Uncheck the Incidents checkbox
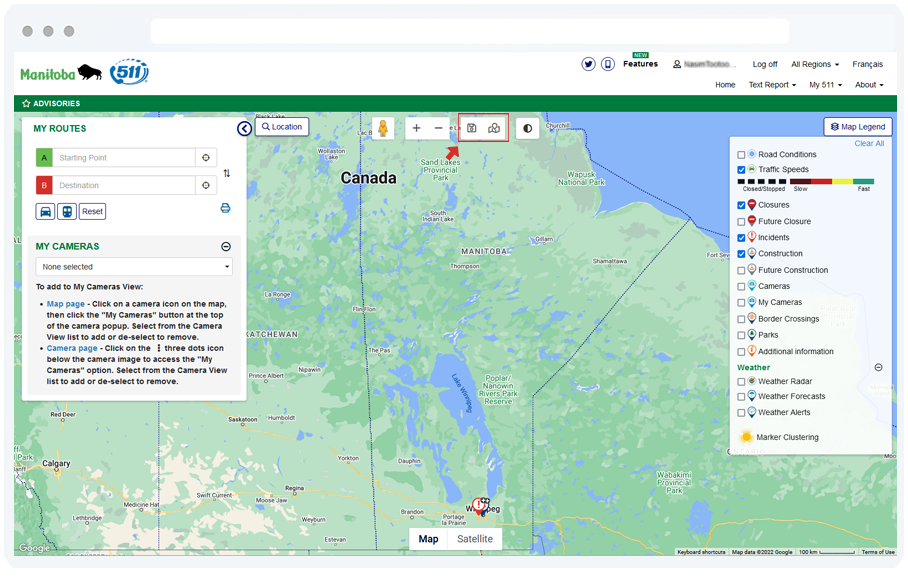This screenshot has width=908, height=581. 741,237
